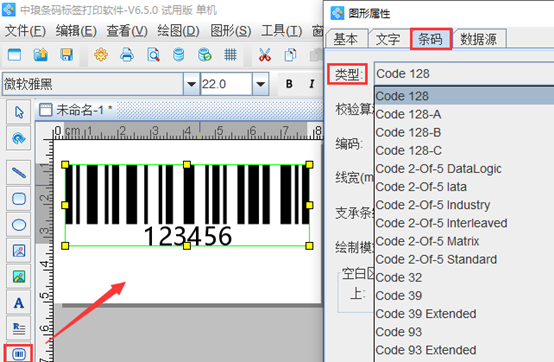This screenshot has height=362, width=554.
Task: Select the arrow pointer tool
Action: [x=19, y=112]
